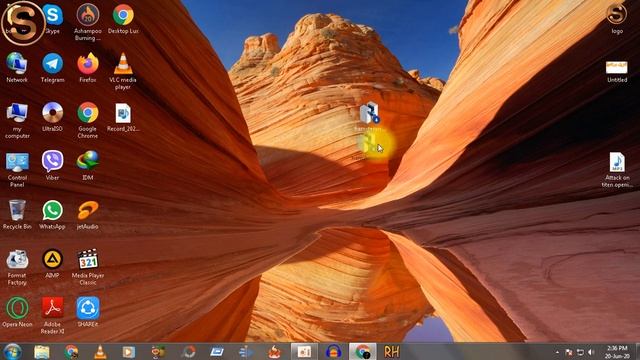This screenshot has height=360, width=640.
Task: Open the tray volume speaker control
Action: pos(591,352)
